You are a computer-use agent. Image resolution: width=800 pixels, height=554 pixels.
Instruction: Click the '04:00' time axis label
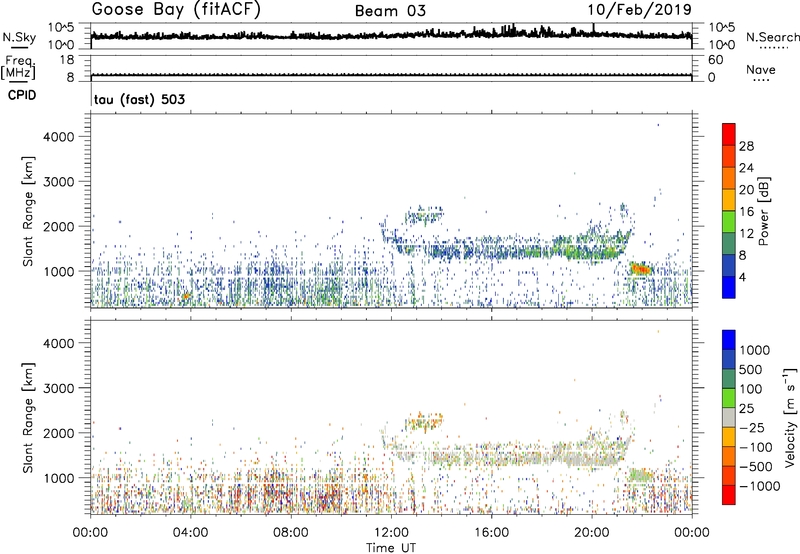point(190,532)
